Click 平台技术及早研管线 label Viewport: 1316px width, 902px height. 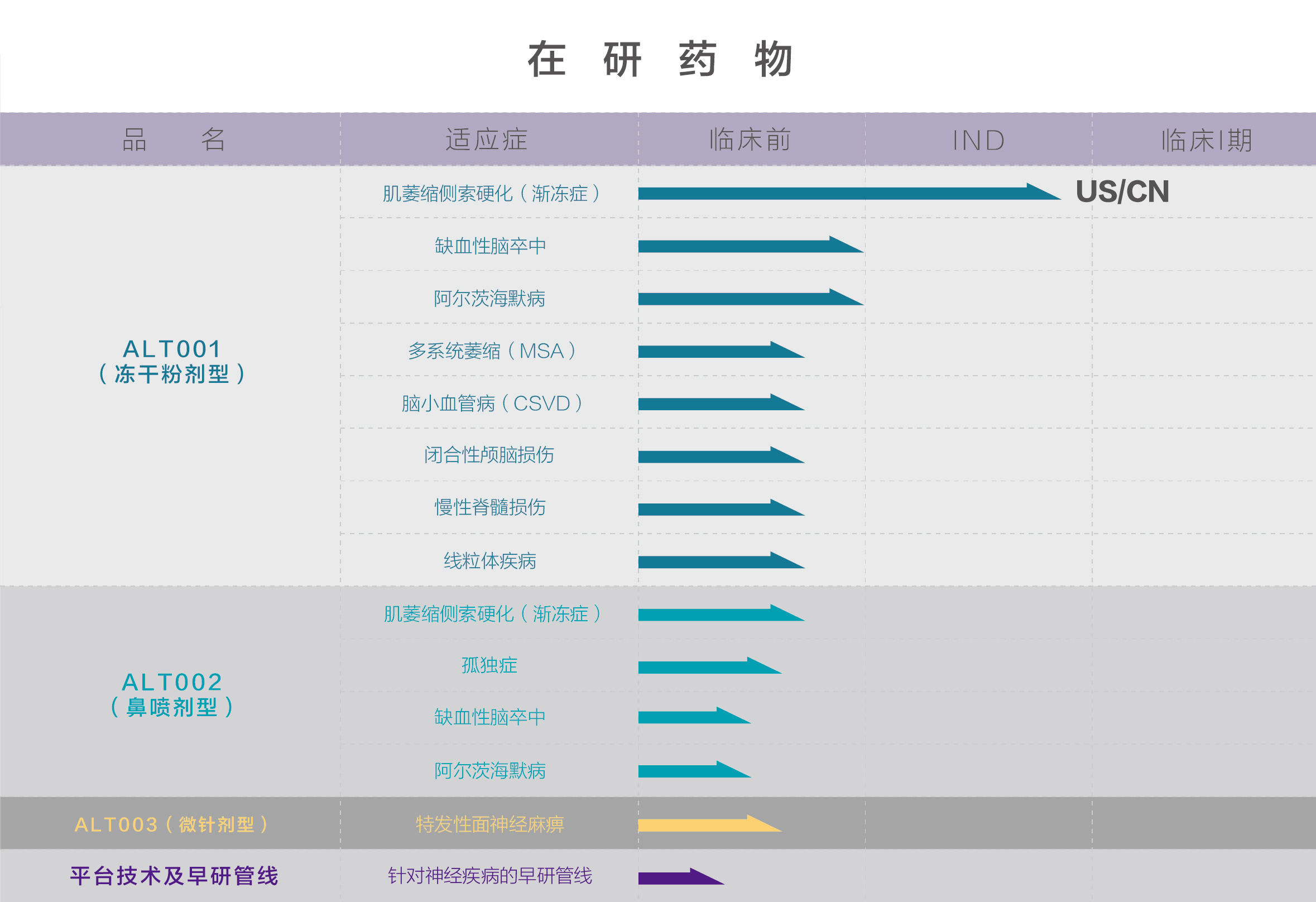(174, 876)
